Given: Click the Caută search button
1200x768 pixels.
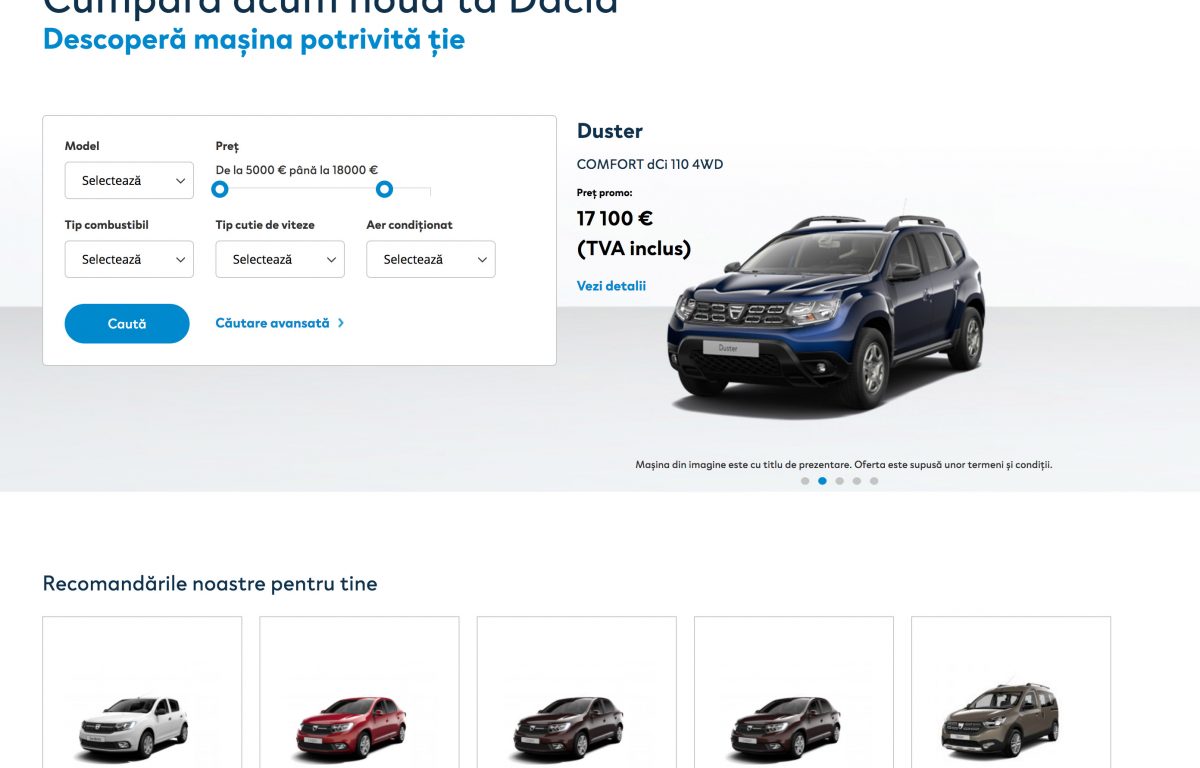Looking at the screenshot, I should (x=127, y=324).
